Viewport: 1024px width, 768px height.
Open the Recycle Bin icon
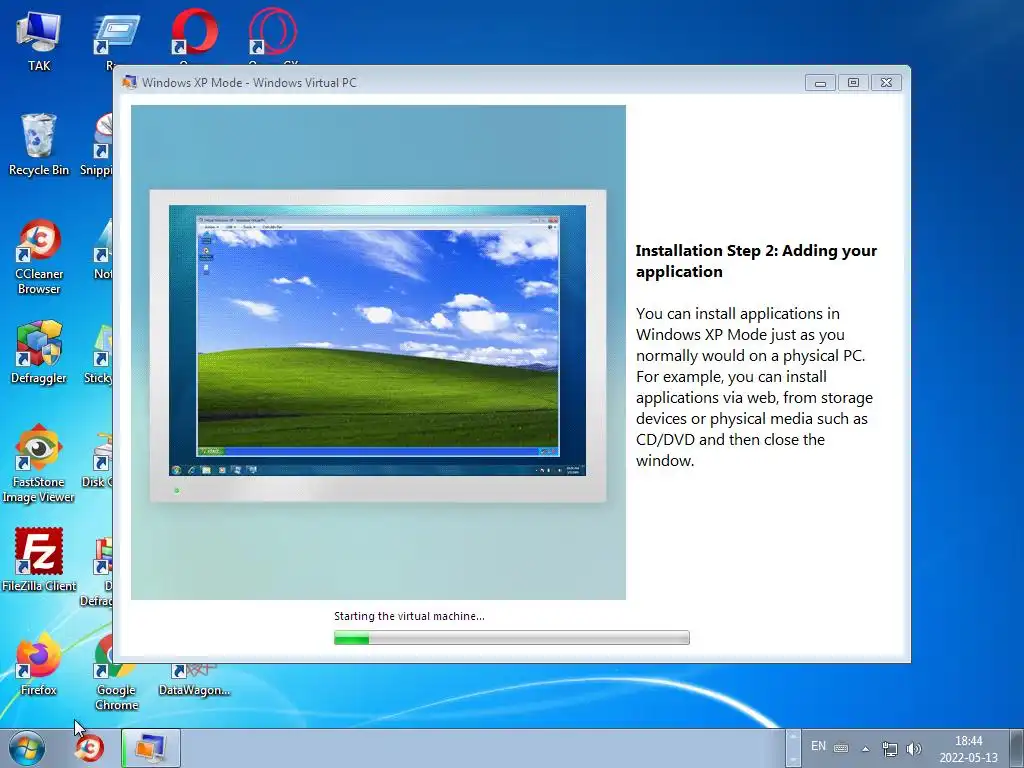click(x=39, y=145)
